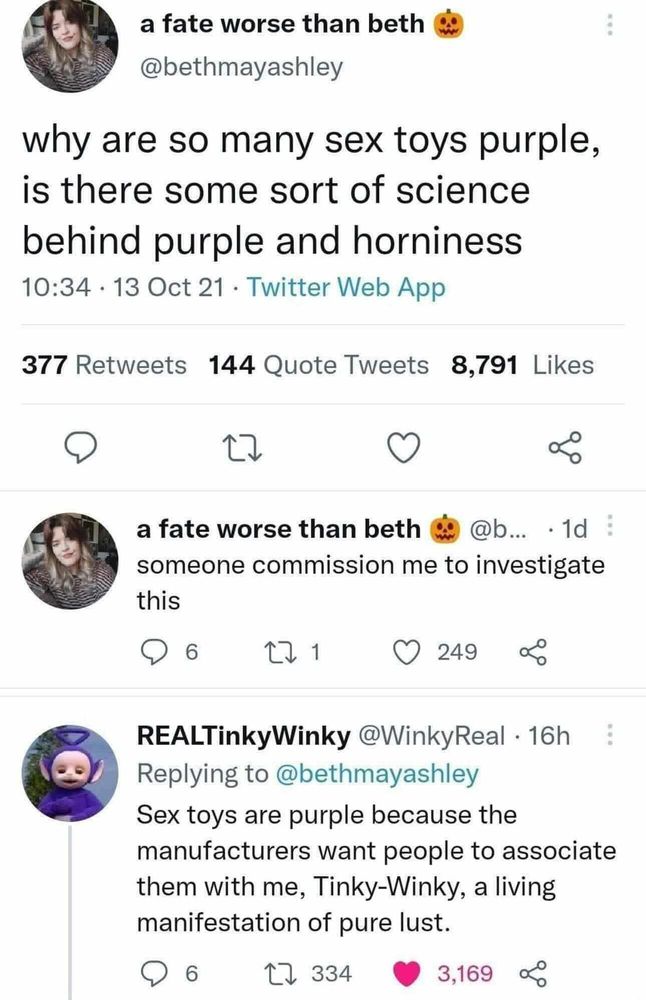Unlike REALTinkyWinky's reply pink heart
This screenshot has width=646, height=1000.
coord(406,973)
